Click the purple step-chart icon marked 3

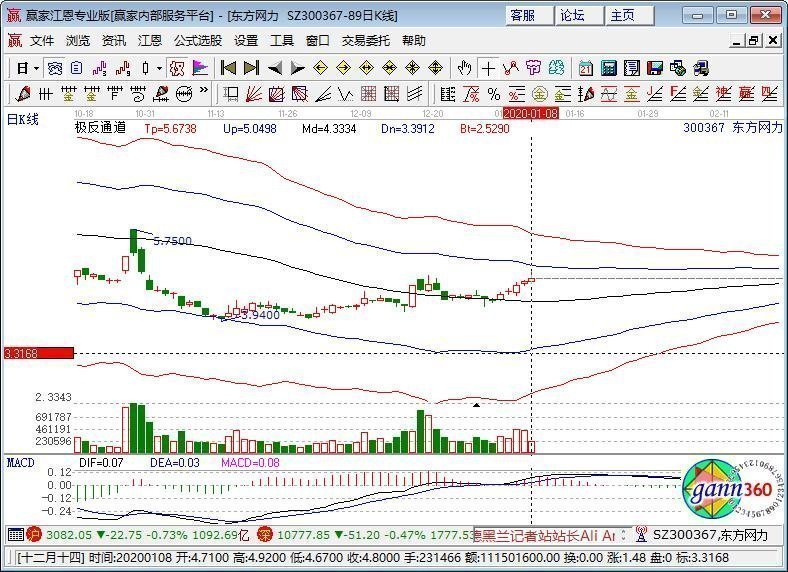(100, 68)
